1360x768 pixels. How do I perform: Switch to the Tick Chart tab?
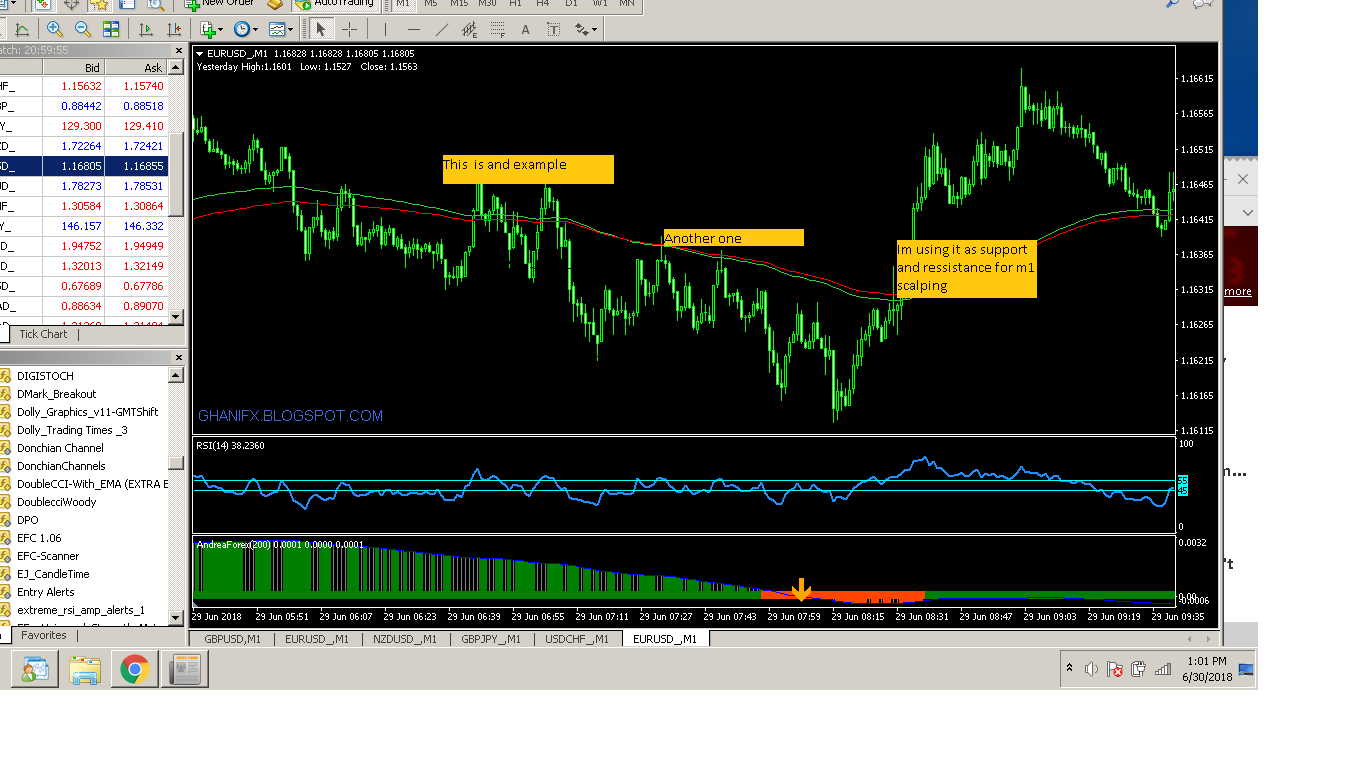click(x=43, y=334)
